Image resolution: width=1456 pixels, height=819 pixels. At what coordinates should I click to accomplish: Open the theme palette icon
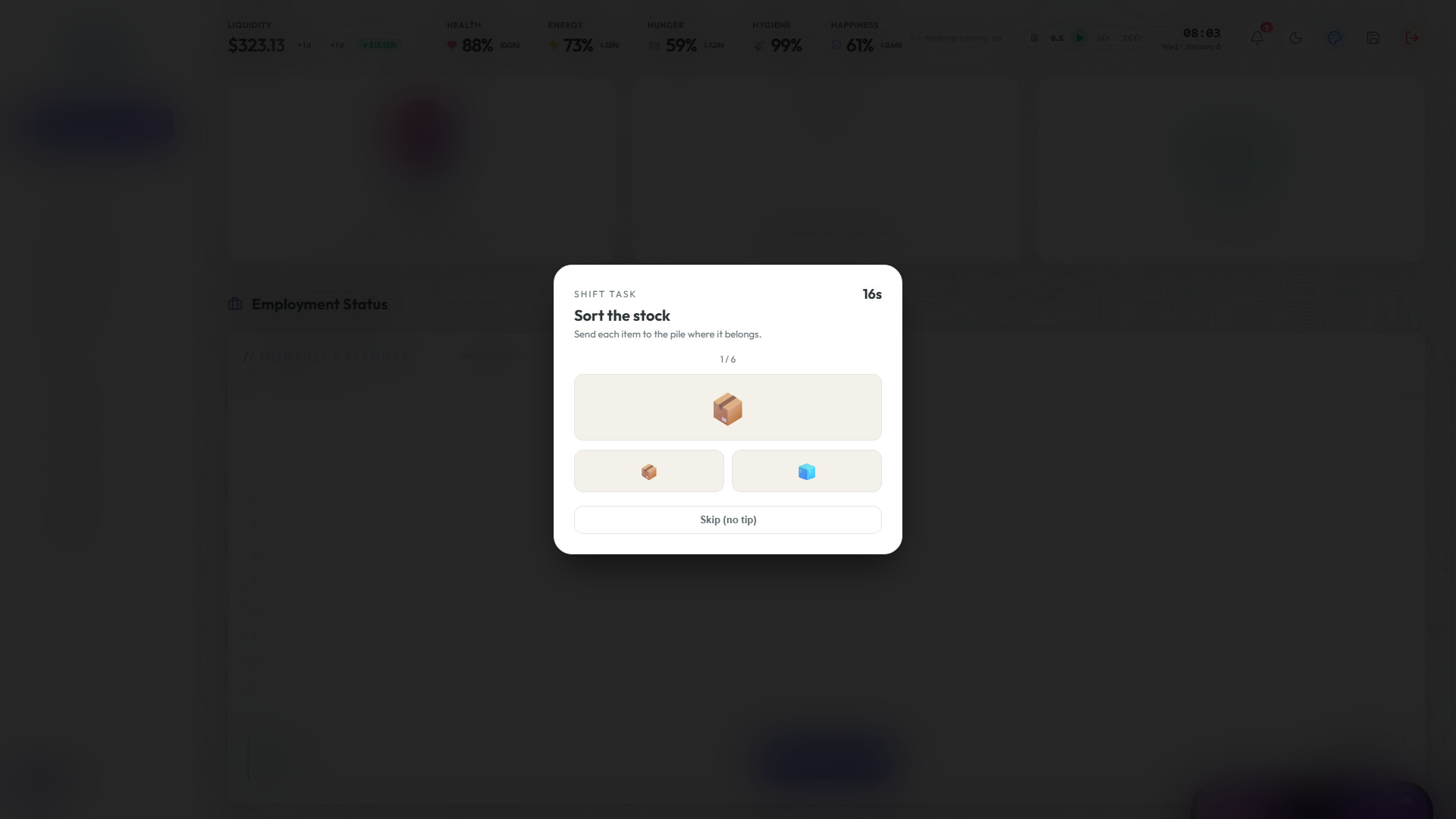(x=1335, y=38)
